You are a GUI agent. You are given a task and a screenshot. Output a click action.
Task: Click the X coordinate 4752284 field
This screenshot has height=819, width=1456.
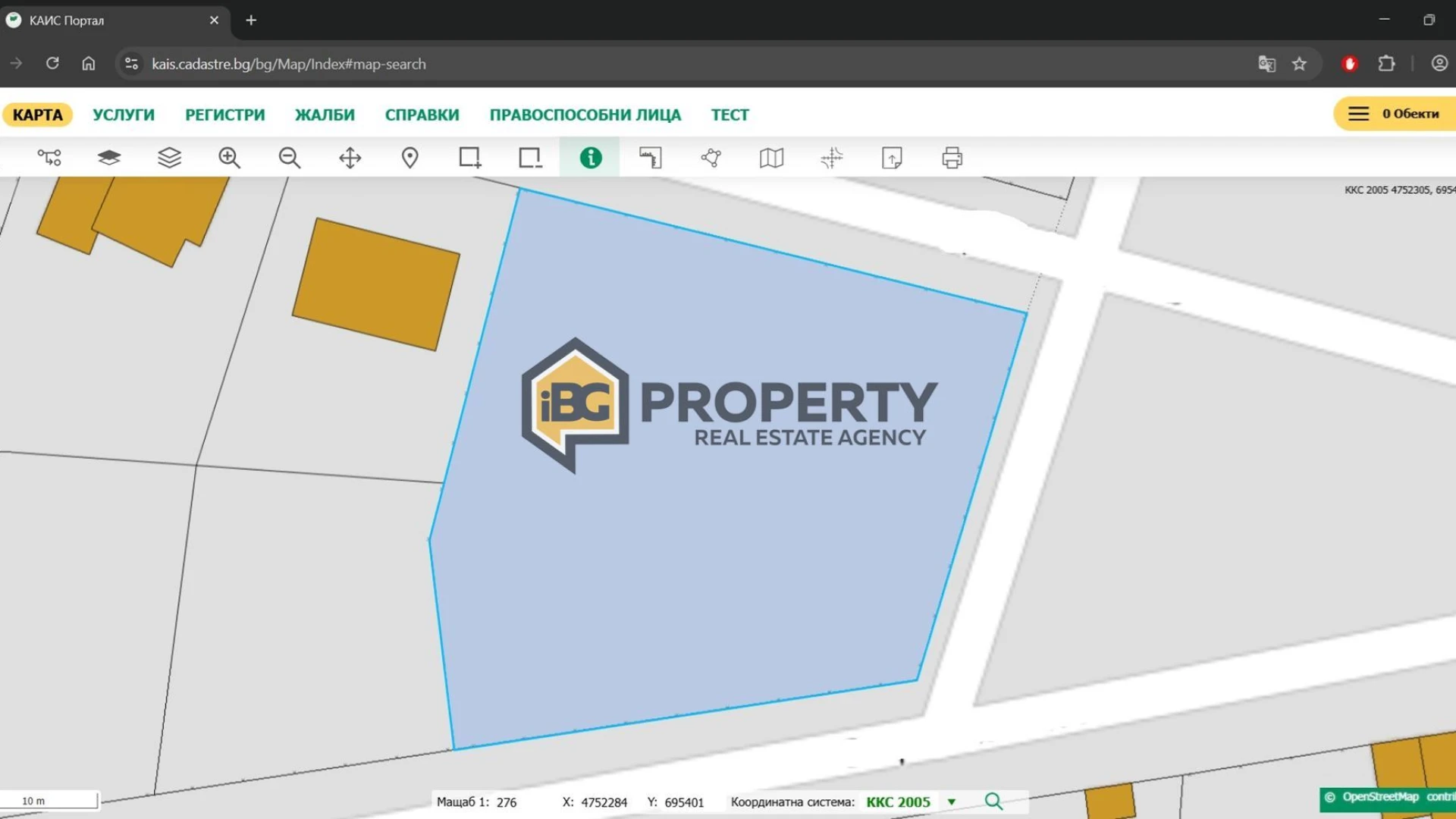pos(604,802)
